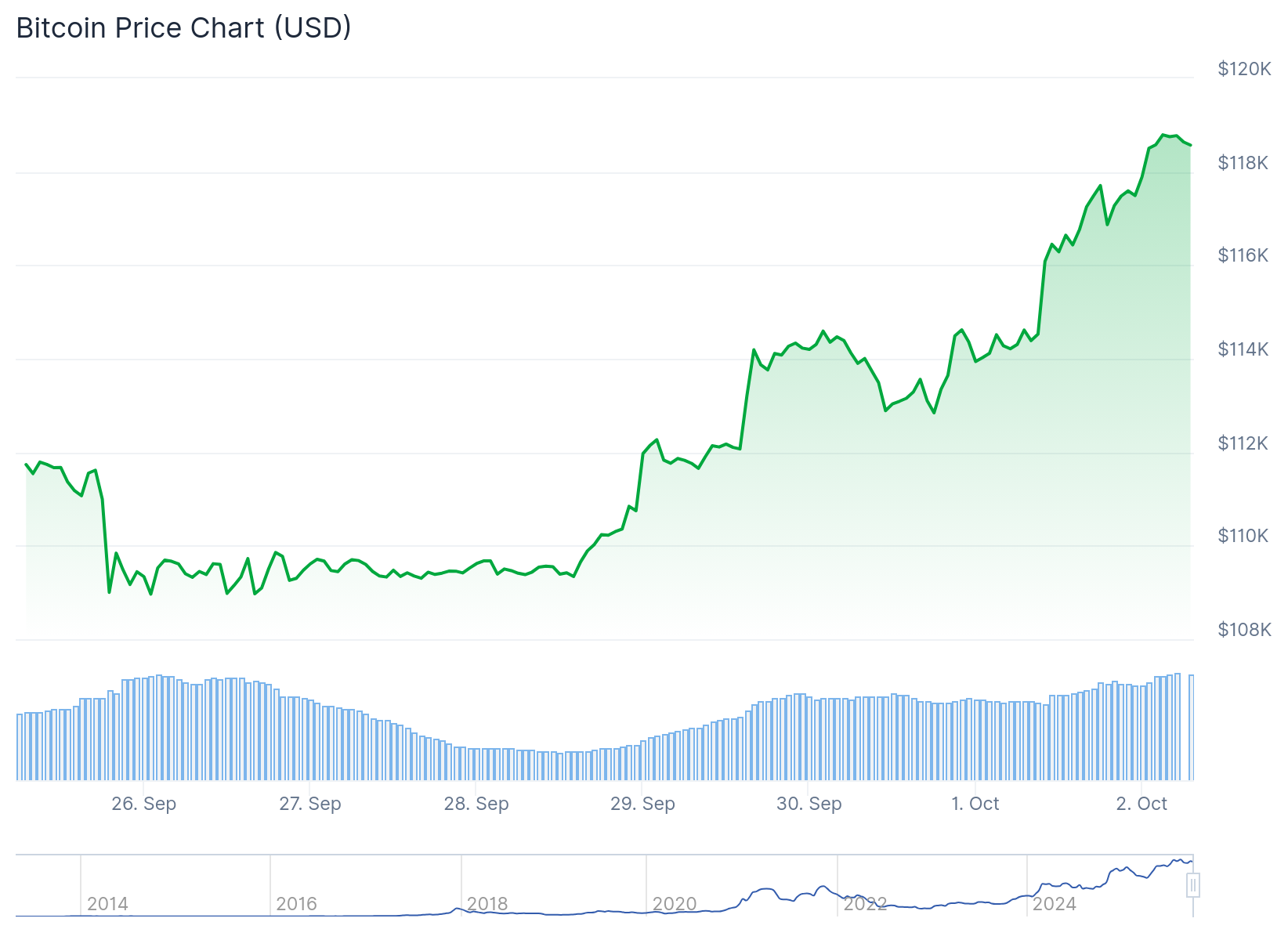
Task: Select the 26. Sep date label
Action: 144,804
